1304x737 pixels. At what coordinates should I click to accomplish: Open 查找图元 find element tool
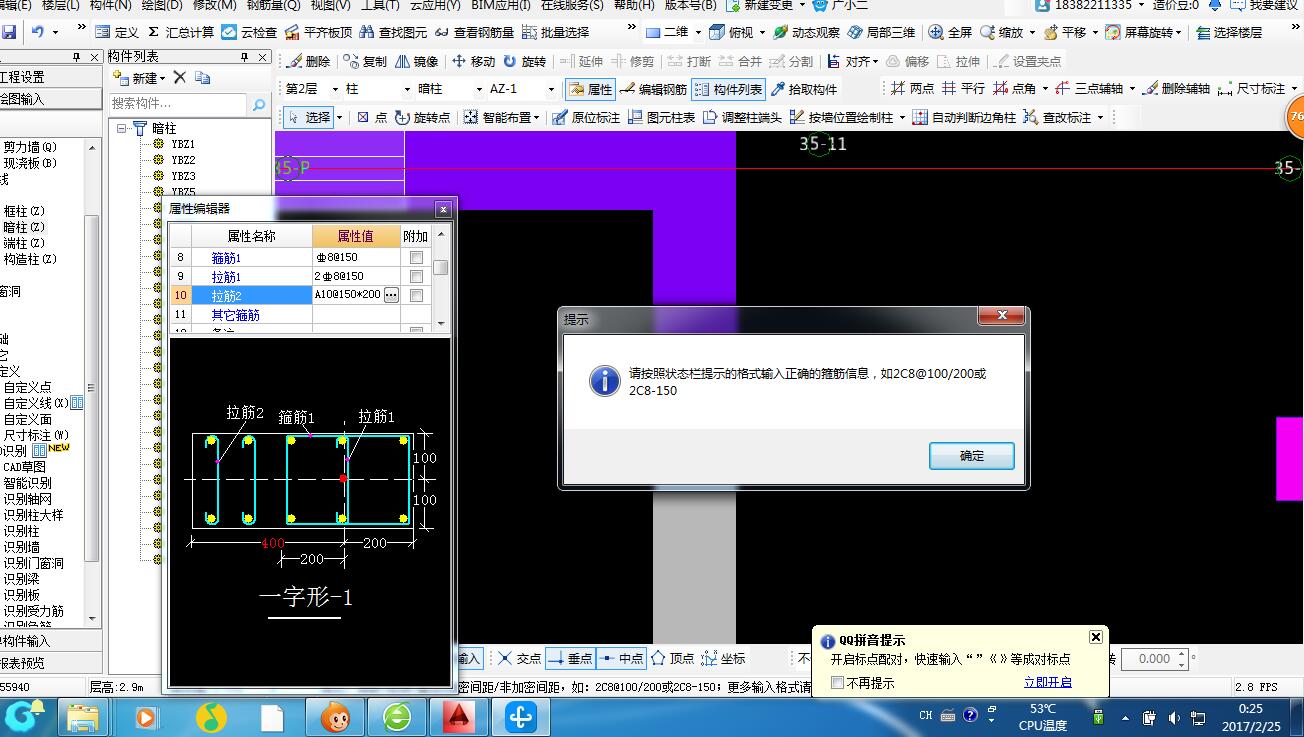(395, 32)
